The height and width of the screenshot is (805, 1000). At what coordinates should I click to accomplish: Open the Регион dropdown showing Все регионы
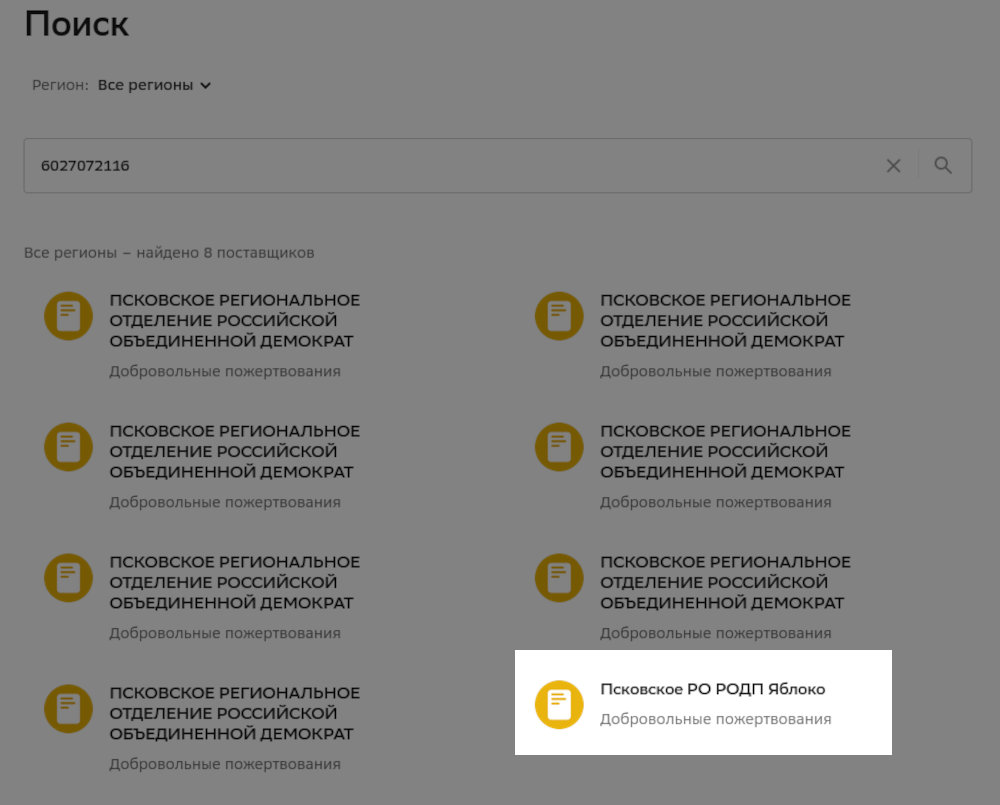pos(154,85)
